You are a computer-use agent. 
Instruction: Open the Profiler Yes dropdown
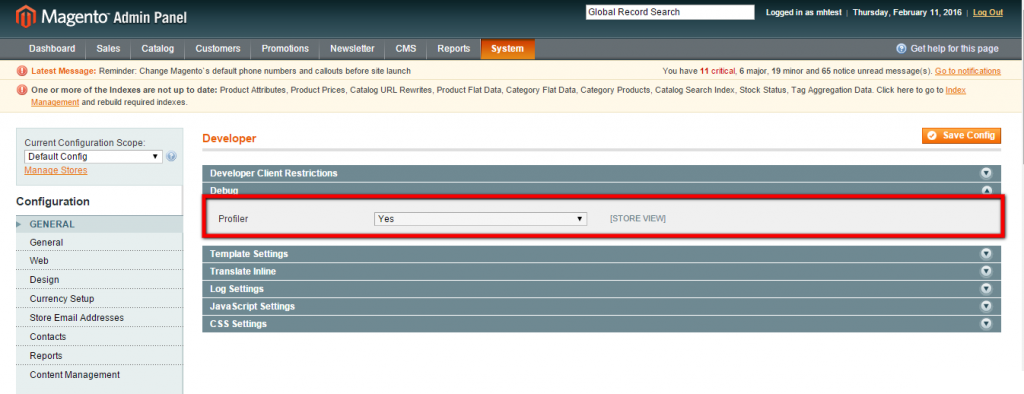(x=481, y=219)
